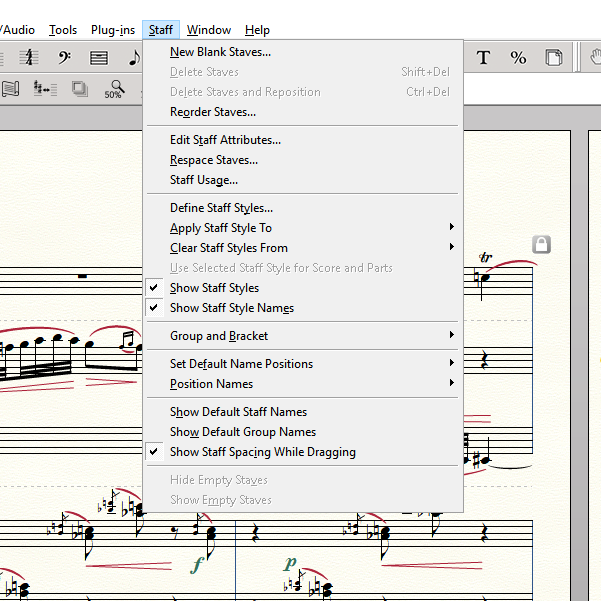Expand the Apply Staff Style To submenu

221,228
